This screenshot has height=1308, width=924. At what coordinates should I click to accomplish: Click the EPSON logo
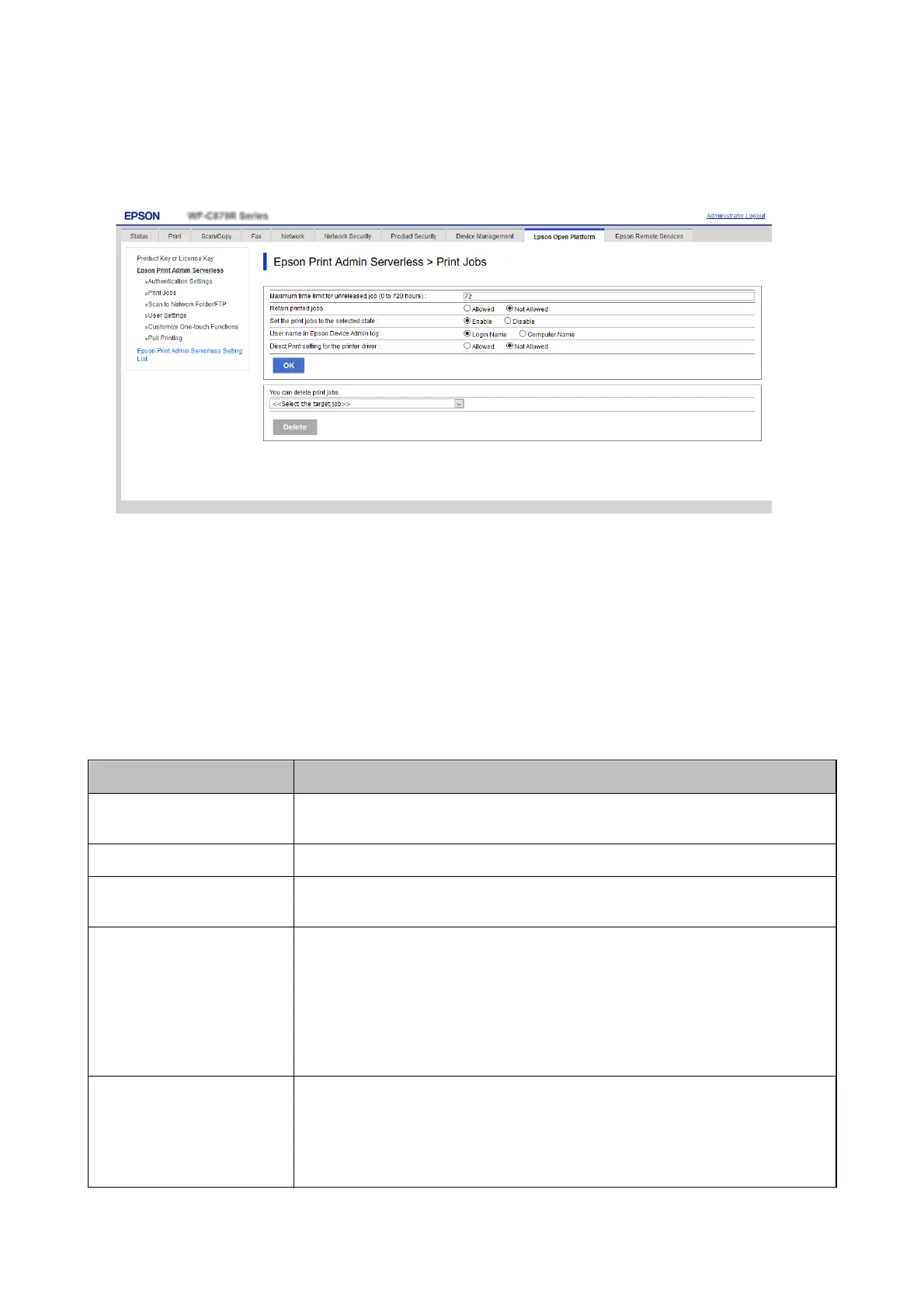[x=142, y=216]
